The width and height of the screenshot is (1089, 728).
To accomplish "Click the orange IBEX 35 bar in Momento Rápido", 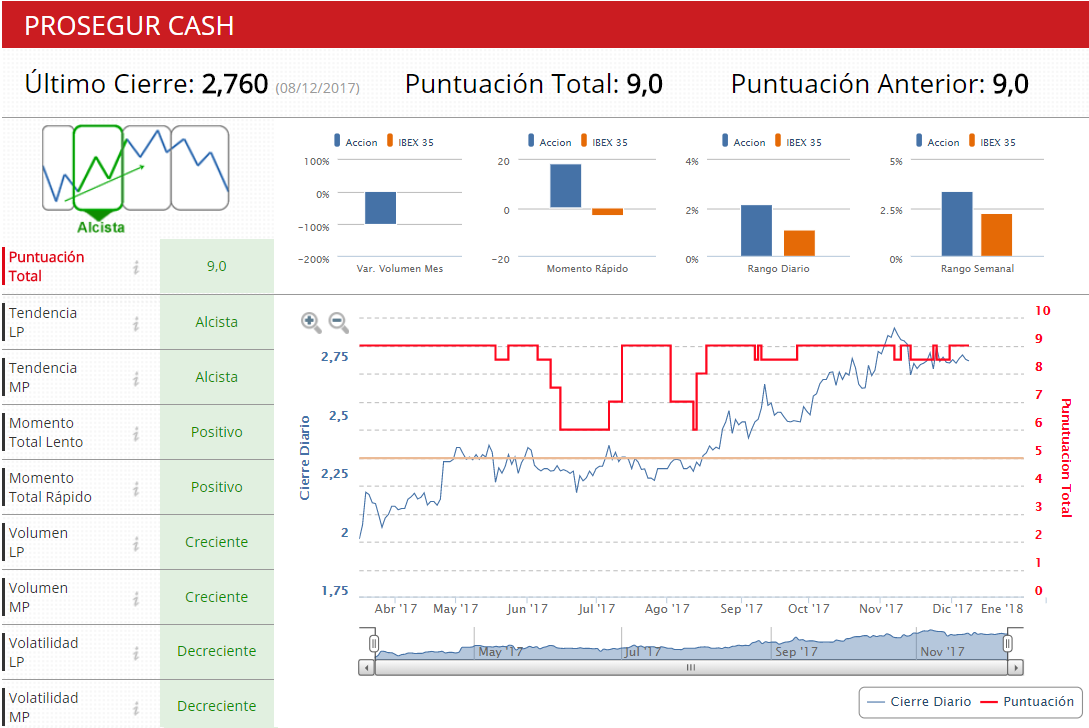I will [x=607, y=212].
